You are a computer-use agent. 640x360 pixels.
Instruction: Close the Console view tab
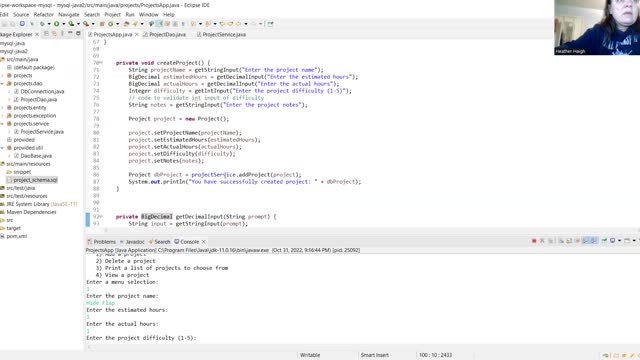(204, 242)
